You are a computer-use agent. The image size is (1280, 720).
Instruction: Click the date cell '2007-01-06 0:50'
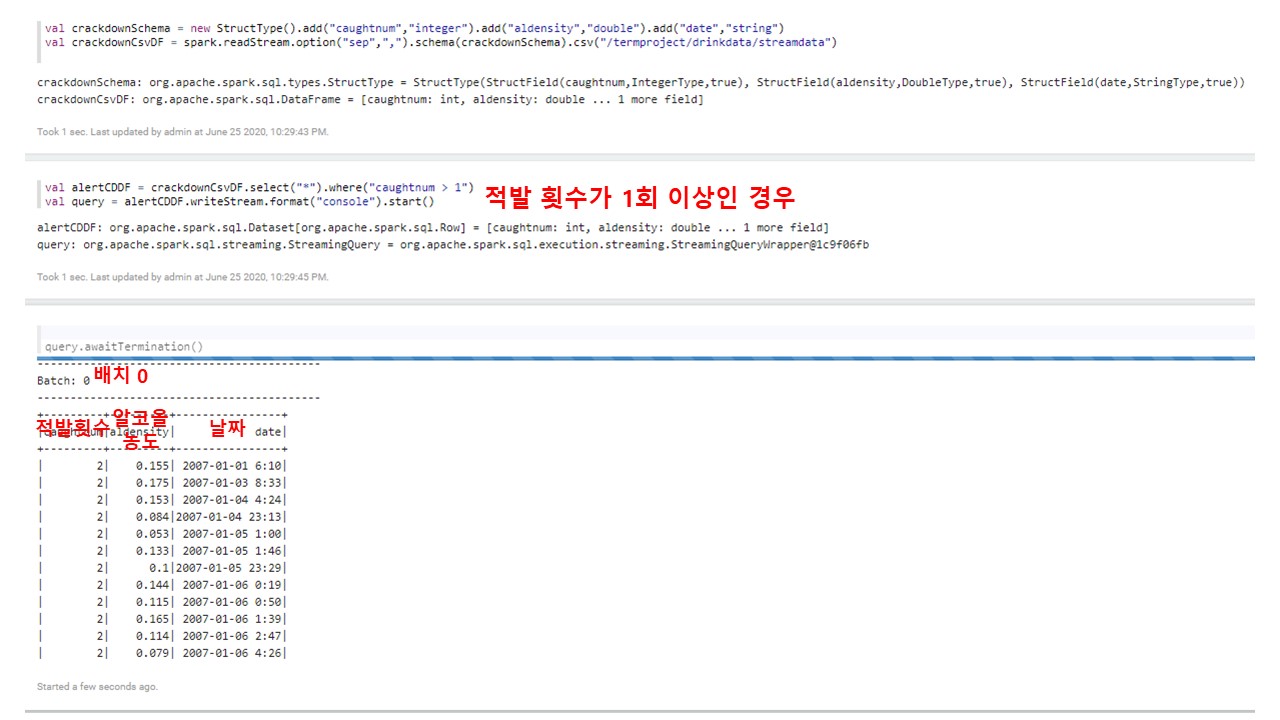click(232, 602)
